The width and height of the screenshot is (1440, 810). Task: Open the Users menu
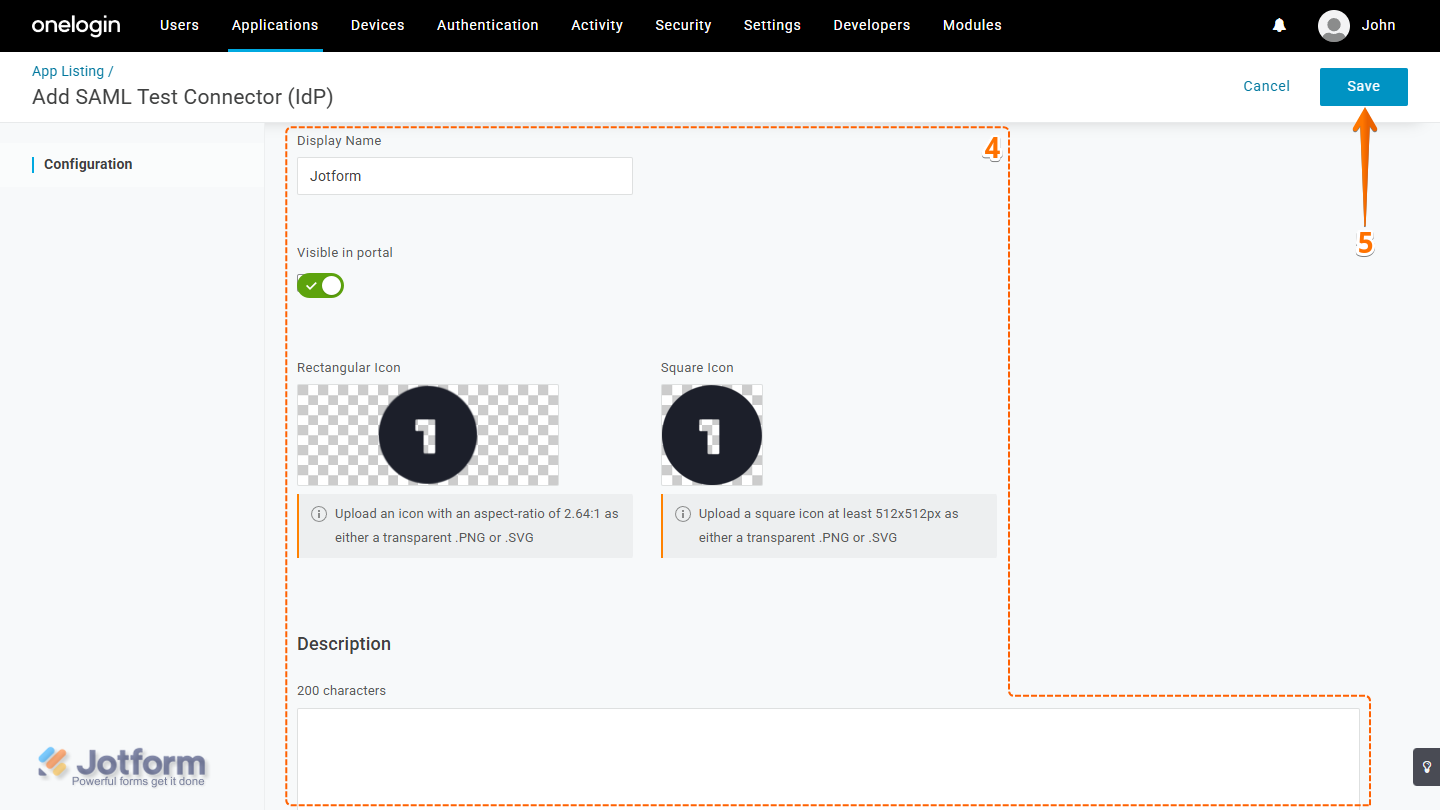pyautogui.click(x=179, y=25)
